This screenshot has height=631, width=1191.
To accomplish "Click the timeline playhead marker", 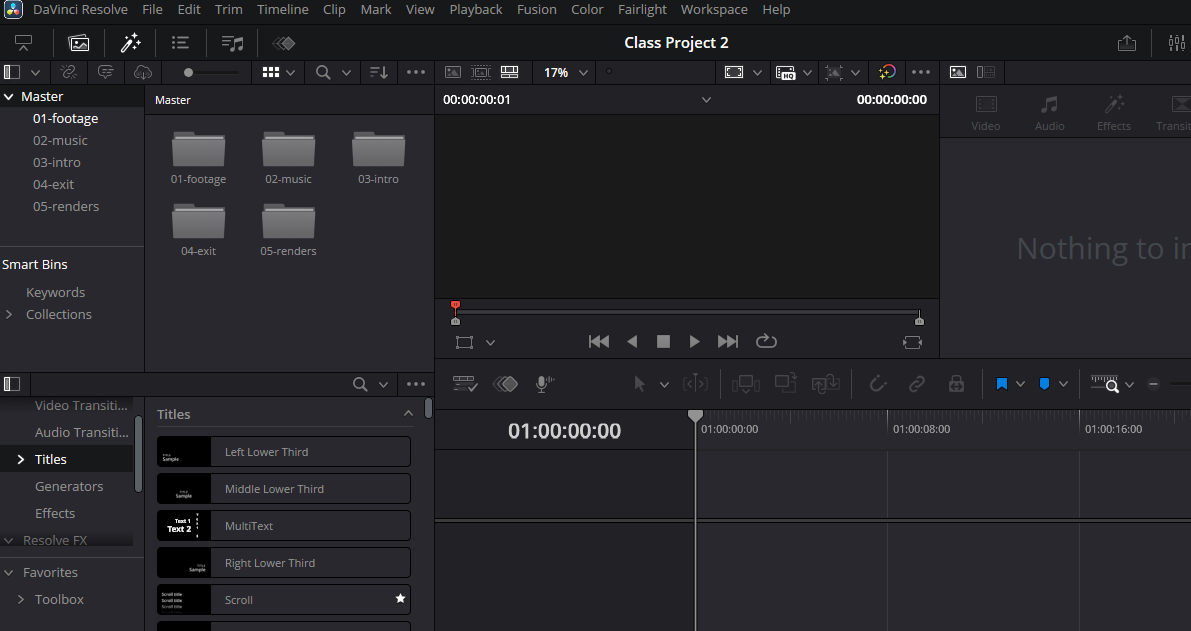I will [x=695, y=415].
